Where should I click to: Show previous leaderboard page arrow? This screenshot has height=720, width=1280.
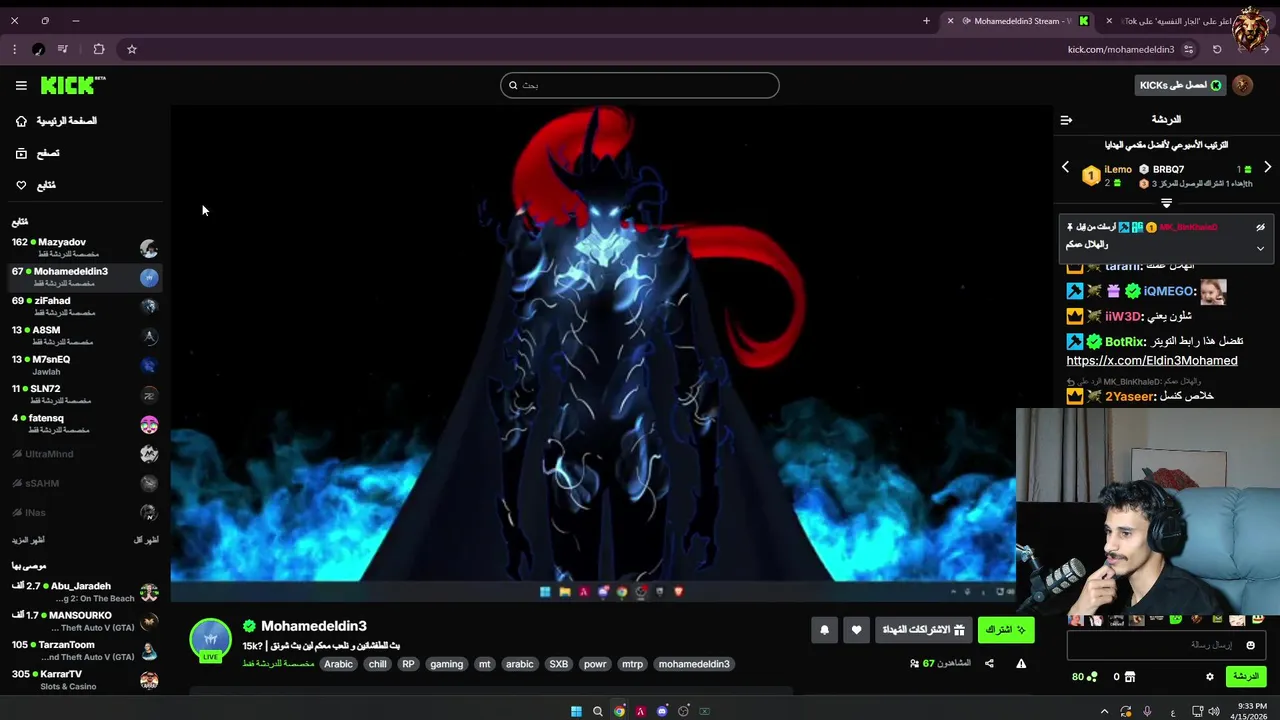point(1065,168)
